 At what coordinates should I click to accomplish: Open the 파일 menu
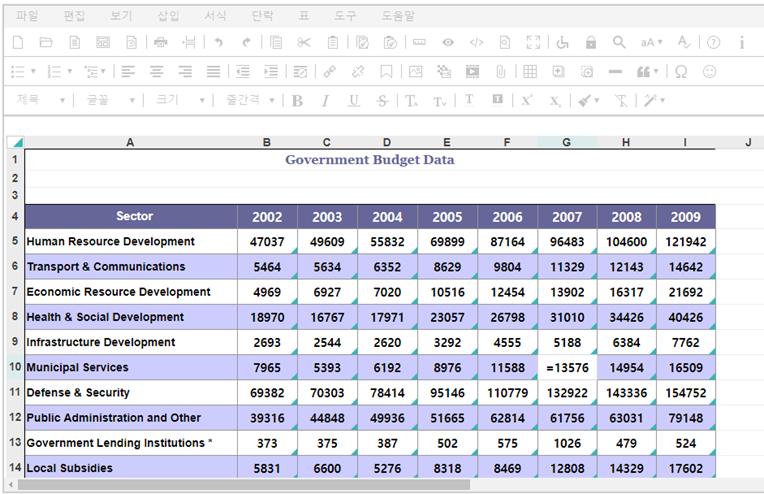[x=27, y=16]
